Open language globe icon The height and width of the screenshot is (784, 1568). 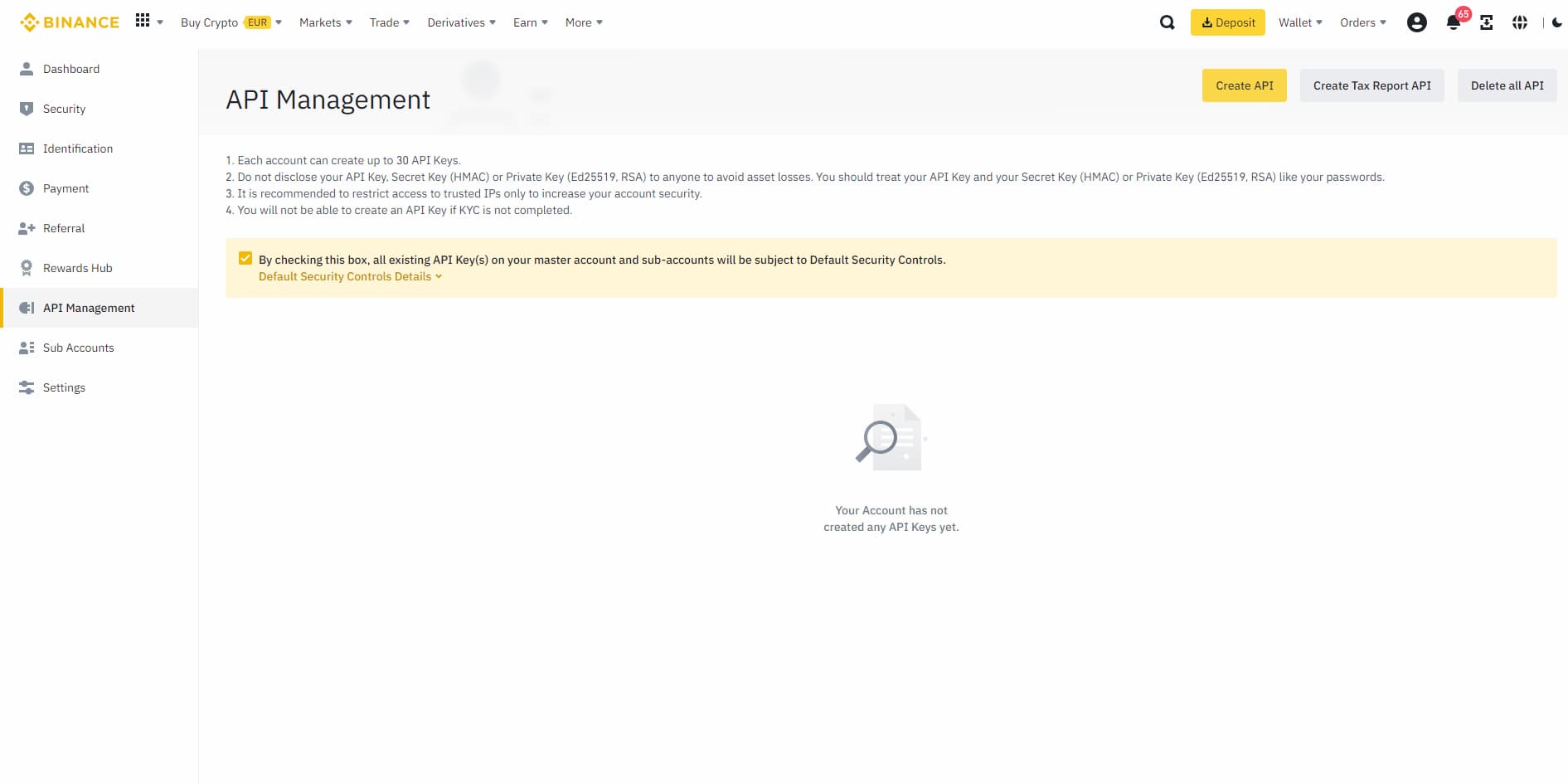(1520, 22)
